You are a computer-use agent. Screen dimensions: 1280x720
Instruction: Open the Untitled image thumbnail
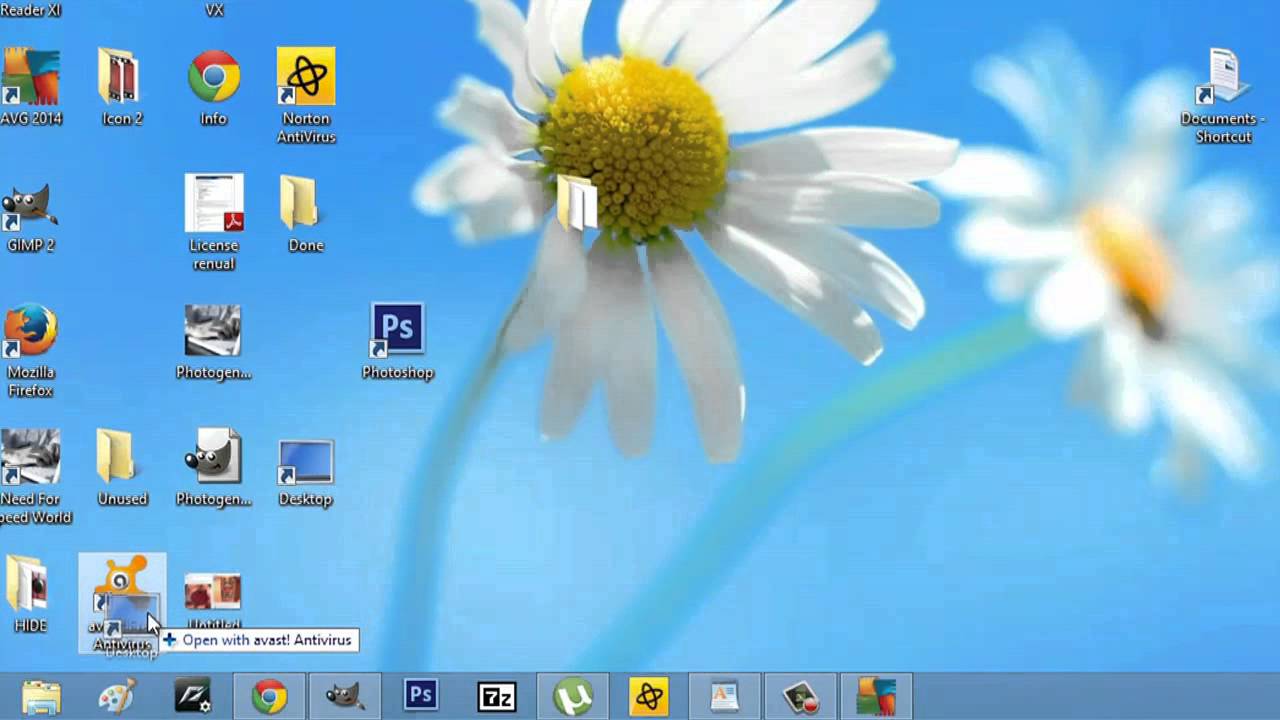click(213, 588)
